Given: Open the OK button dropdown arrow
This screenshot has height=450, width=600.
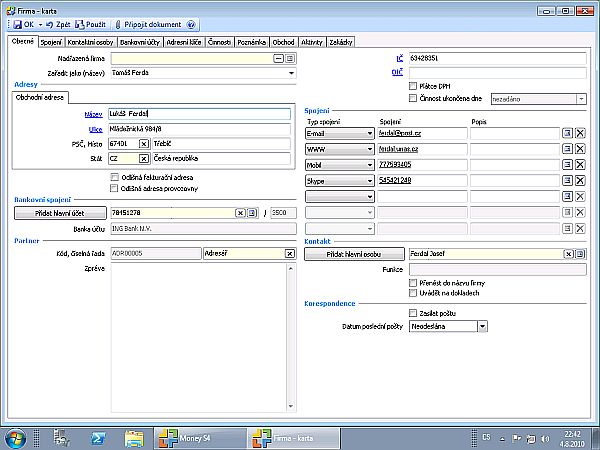Looking at the screenshot, I should (x=40, y=25).
